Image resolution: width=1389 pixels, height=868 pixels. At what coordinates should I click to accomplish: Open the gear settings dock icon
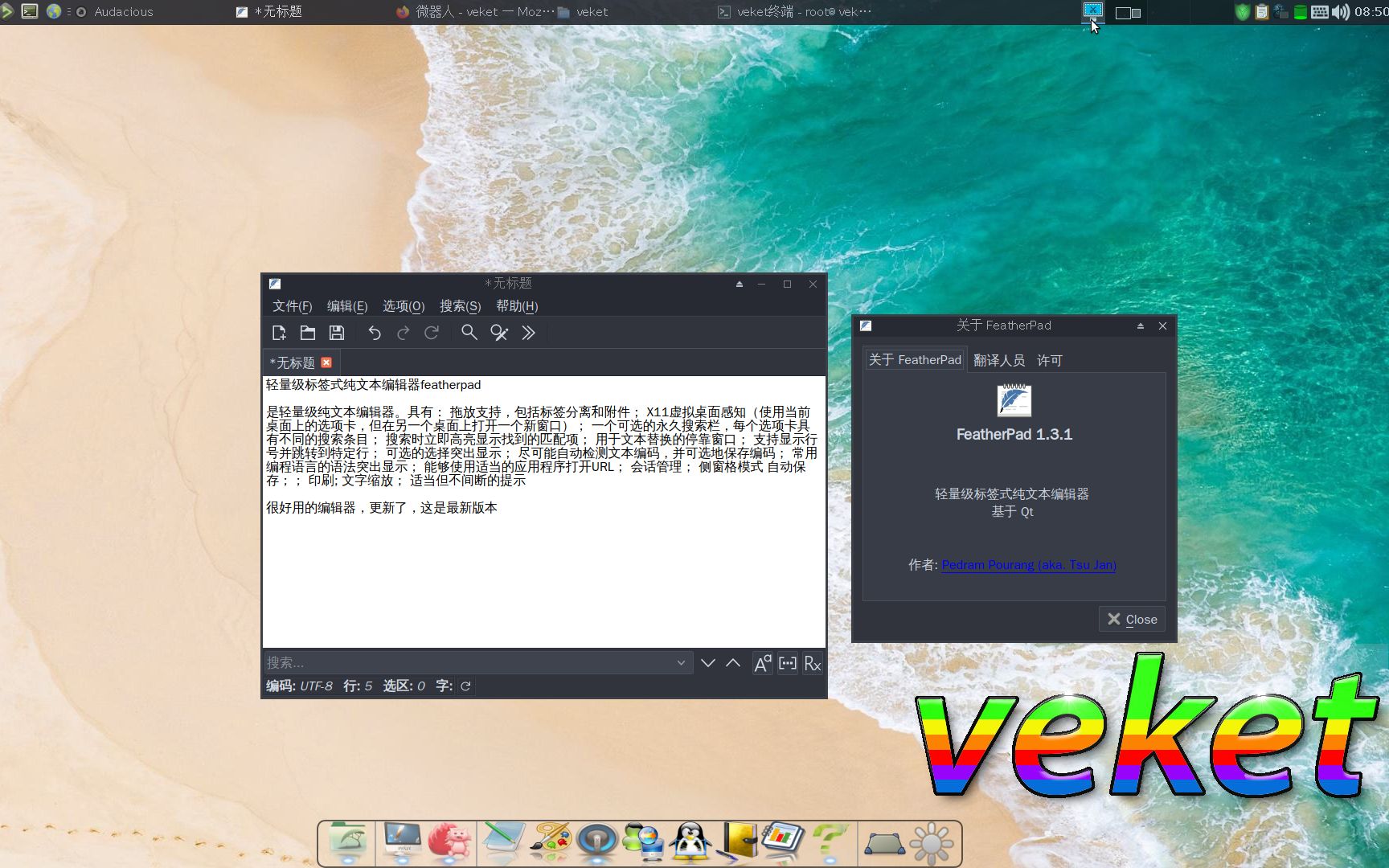[x=931, y=843]
